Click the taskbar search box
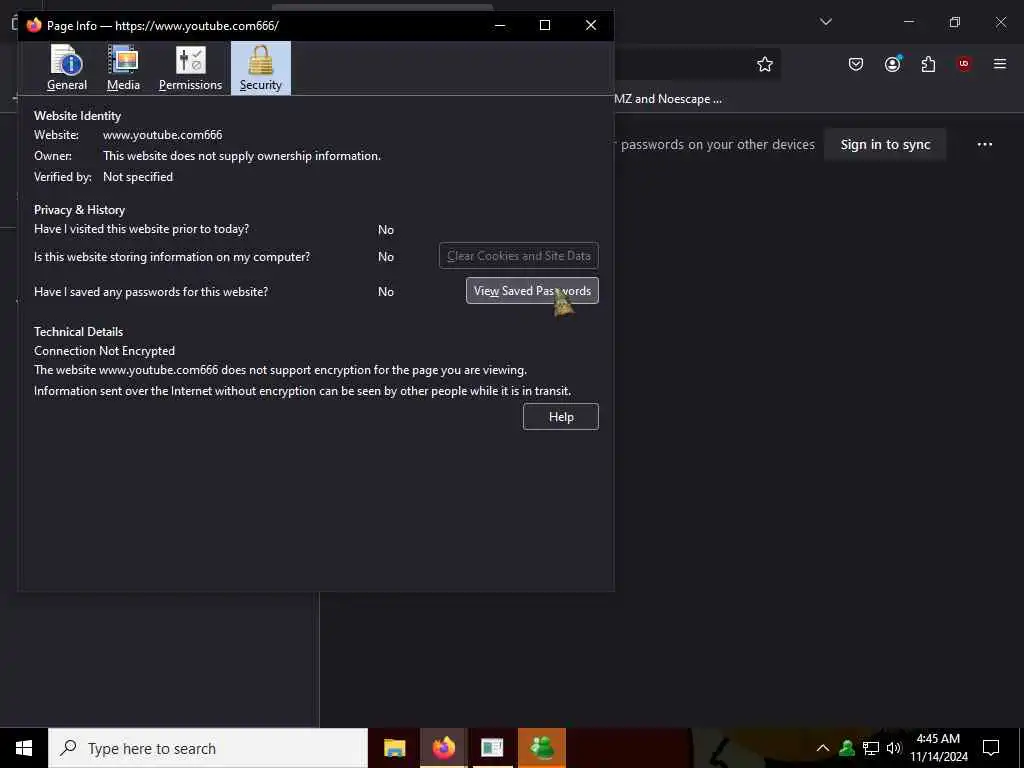The image size is (1024, 768). (208, 748)
